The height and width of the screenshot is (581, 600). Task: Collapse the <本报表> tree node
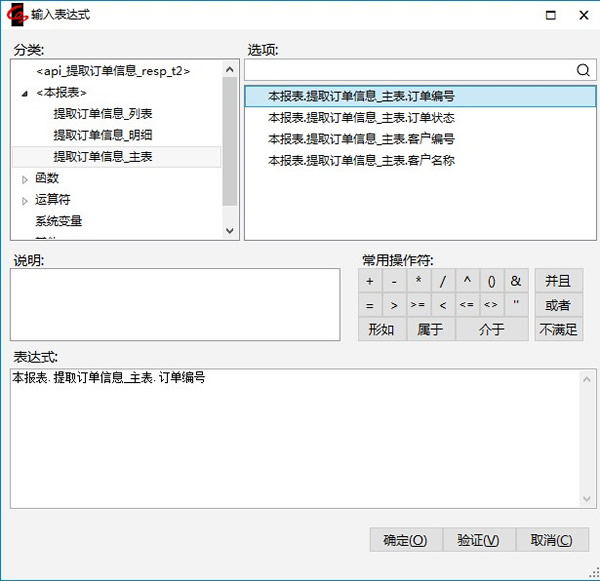tap(25, 93)
